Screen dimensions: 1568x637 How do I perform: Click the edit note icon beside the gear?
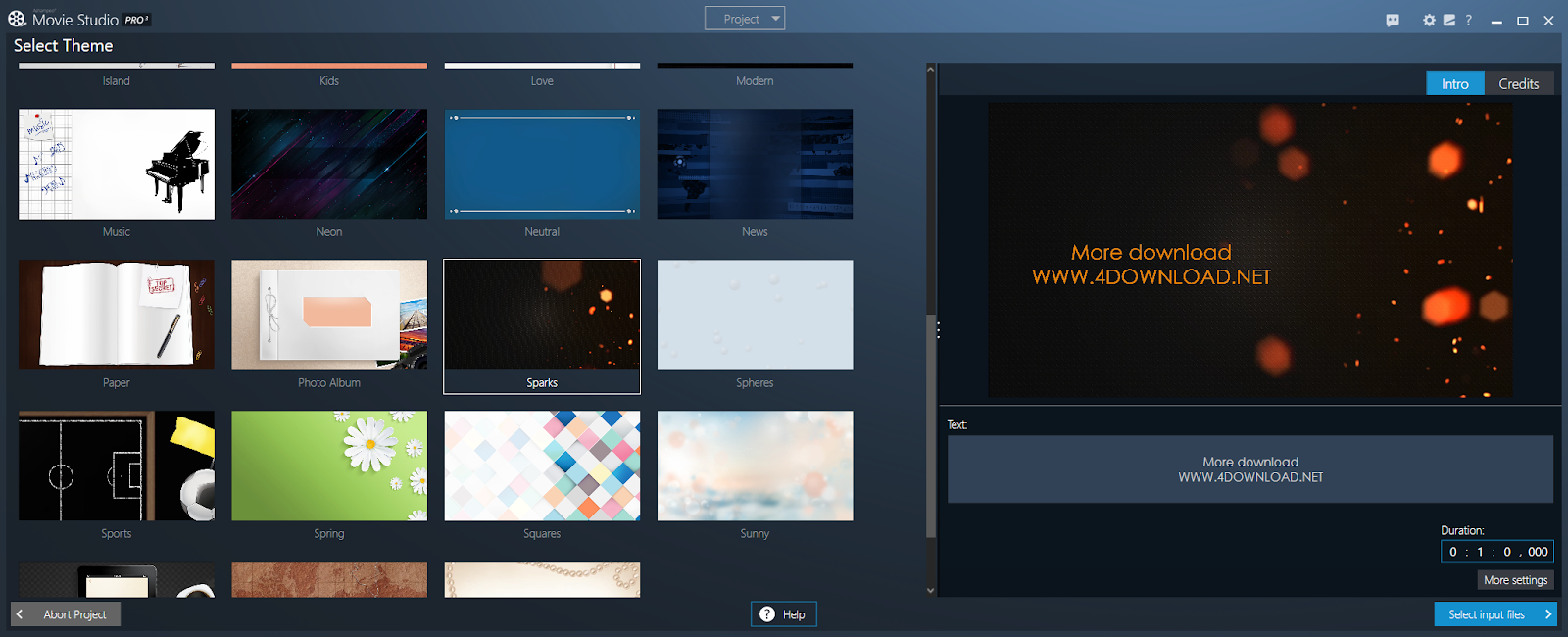[x=1449, y=20]
